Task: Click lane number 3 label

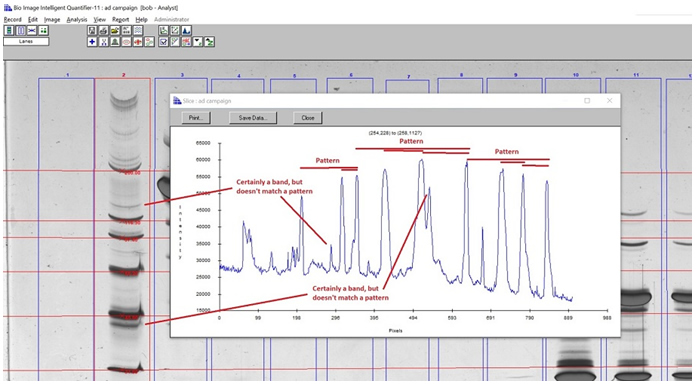Action: coord(182,75)
